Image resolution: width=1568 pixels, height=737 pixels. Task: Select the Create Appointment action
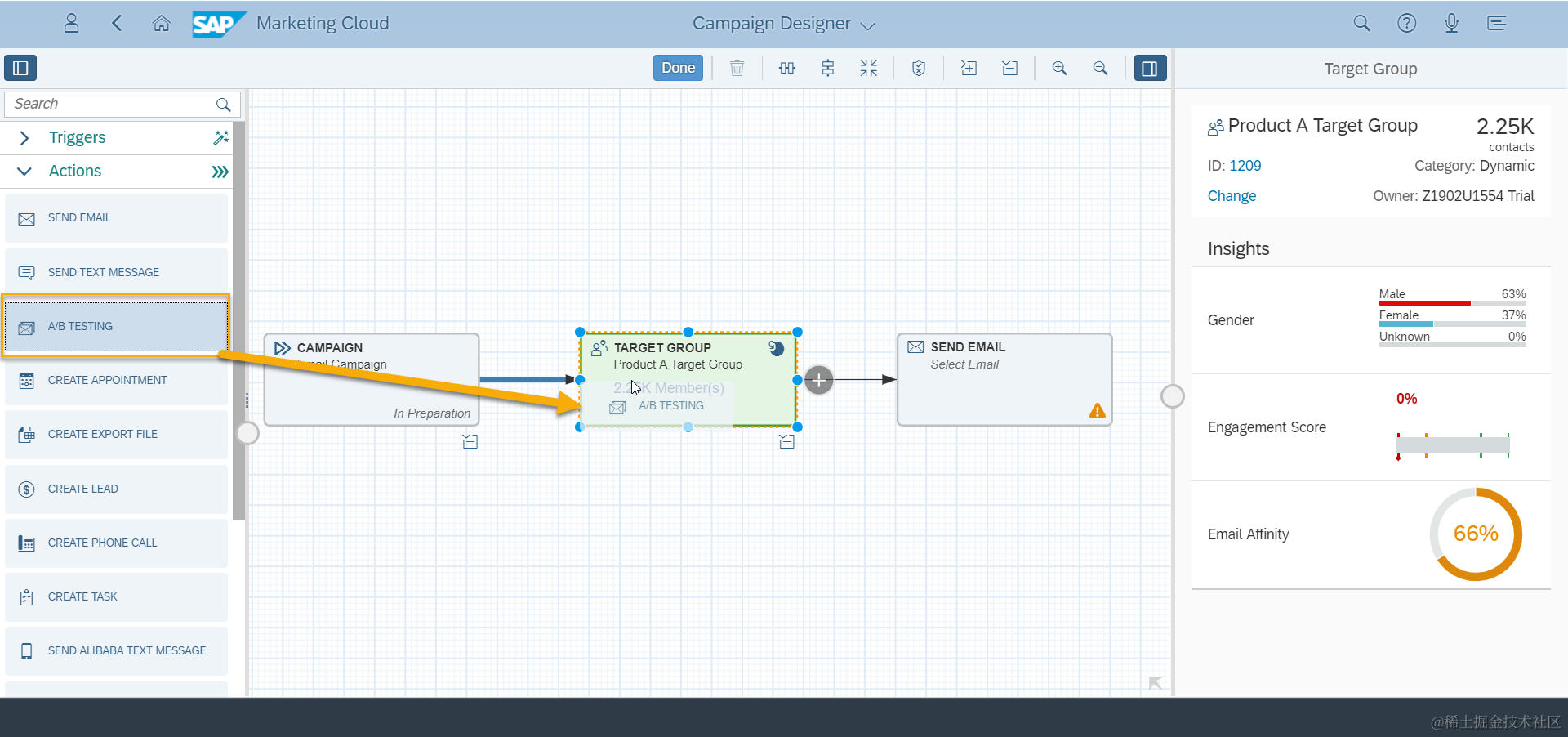pos(116,380)
